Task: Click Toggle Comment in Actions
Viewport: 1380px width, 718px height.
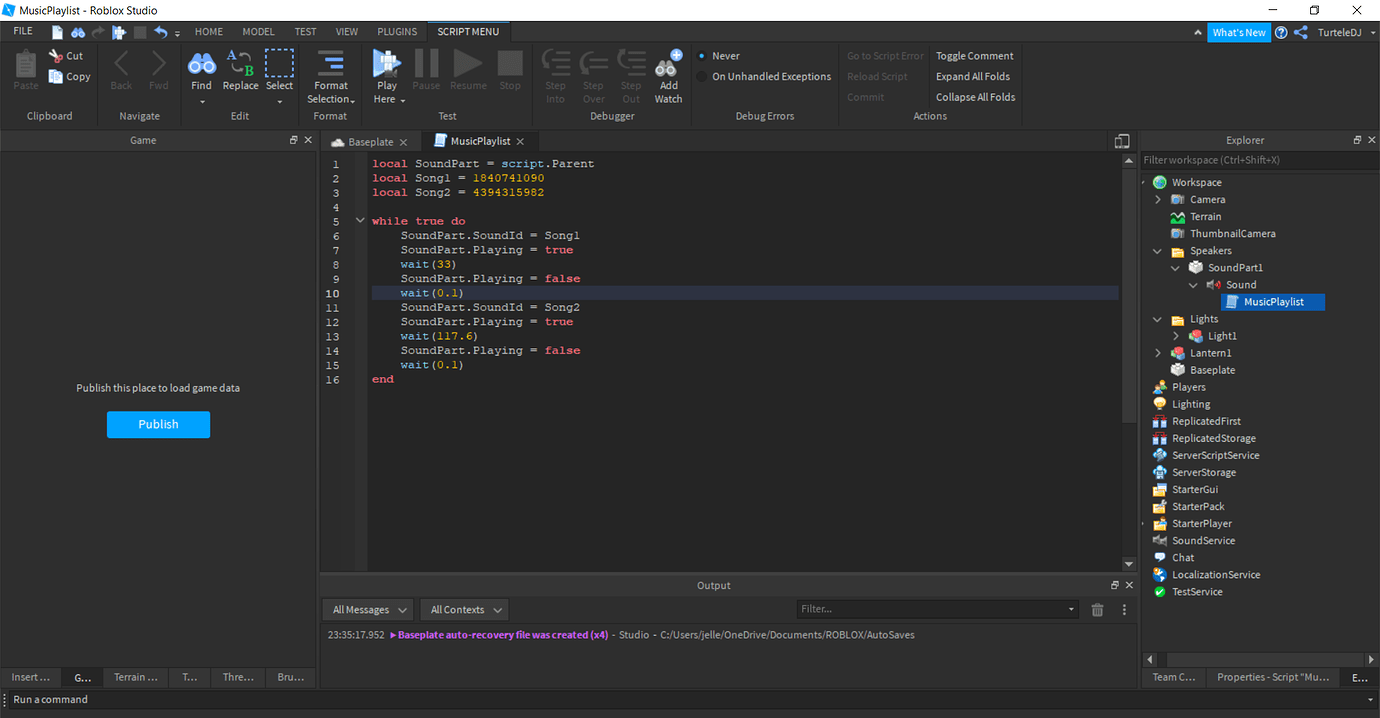Action: coord(974,55)
